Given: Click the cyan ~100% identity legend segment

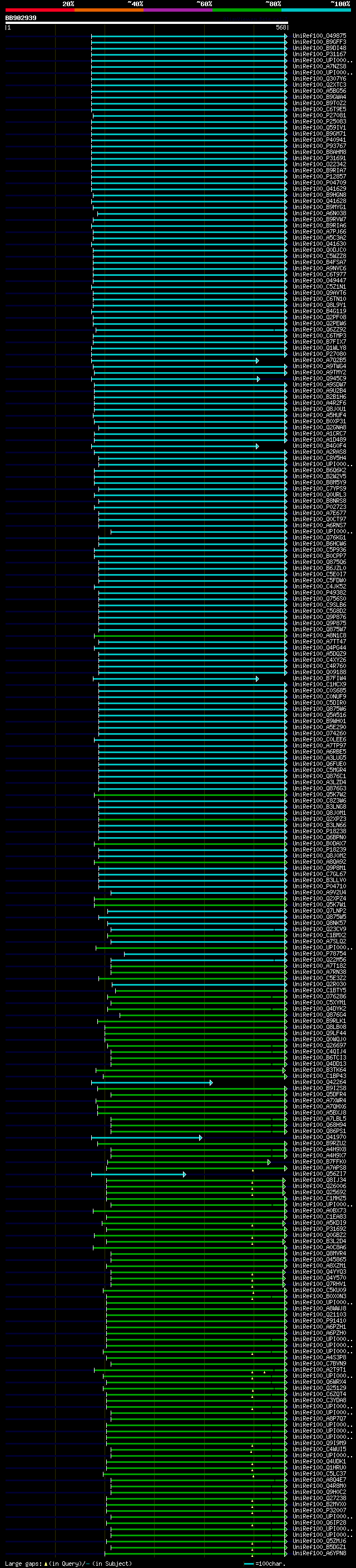Looking at the screenshot, I should click(316, 10).
